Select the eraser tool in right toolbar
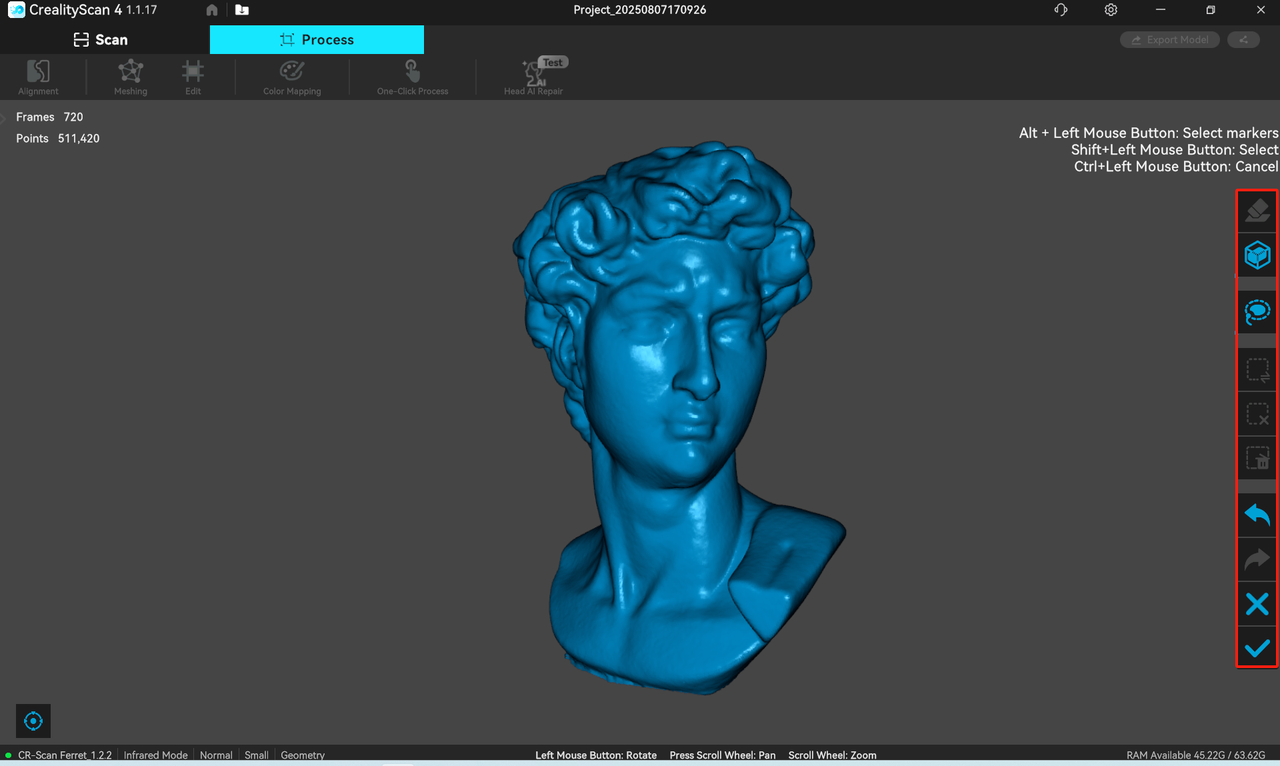1280x766 pixels. [1257, 211]
